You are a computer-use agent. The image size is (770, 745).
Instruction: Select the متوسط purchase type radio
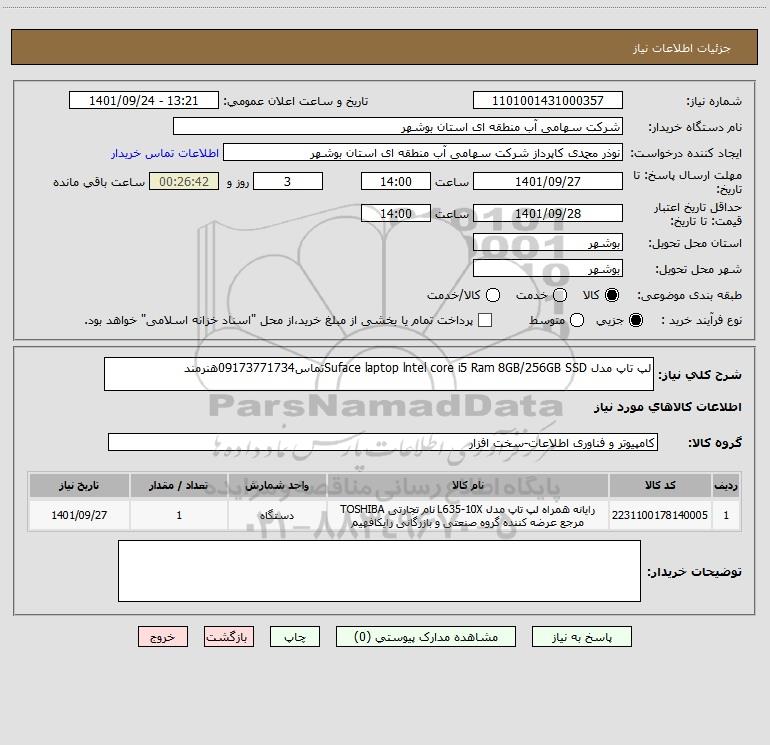click(x=577, y=320)
